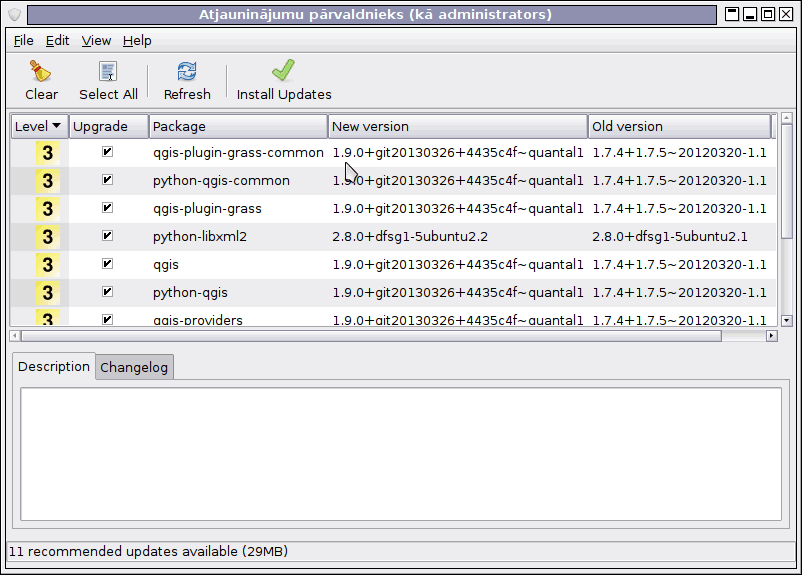The image size is (802, 575).
Task: Sort by Level column header
Action: [40, 126]
